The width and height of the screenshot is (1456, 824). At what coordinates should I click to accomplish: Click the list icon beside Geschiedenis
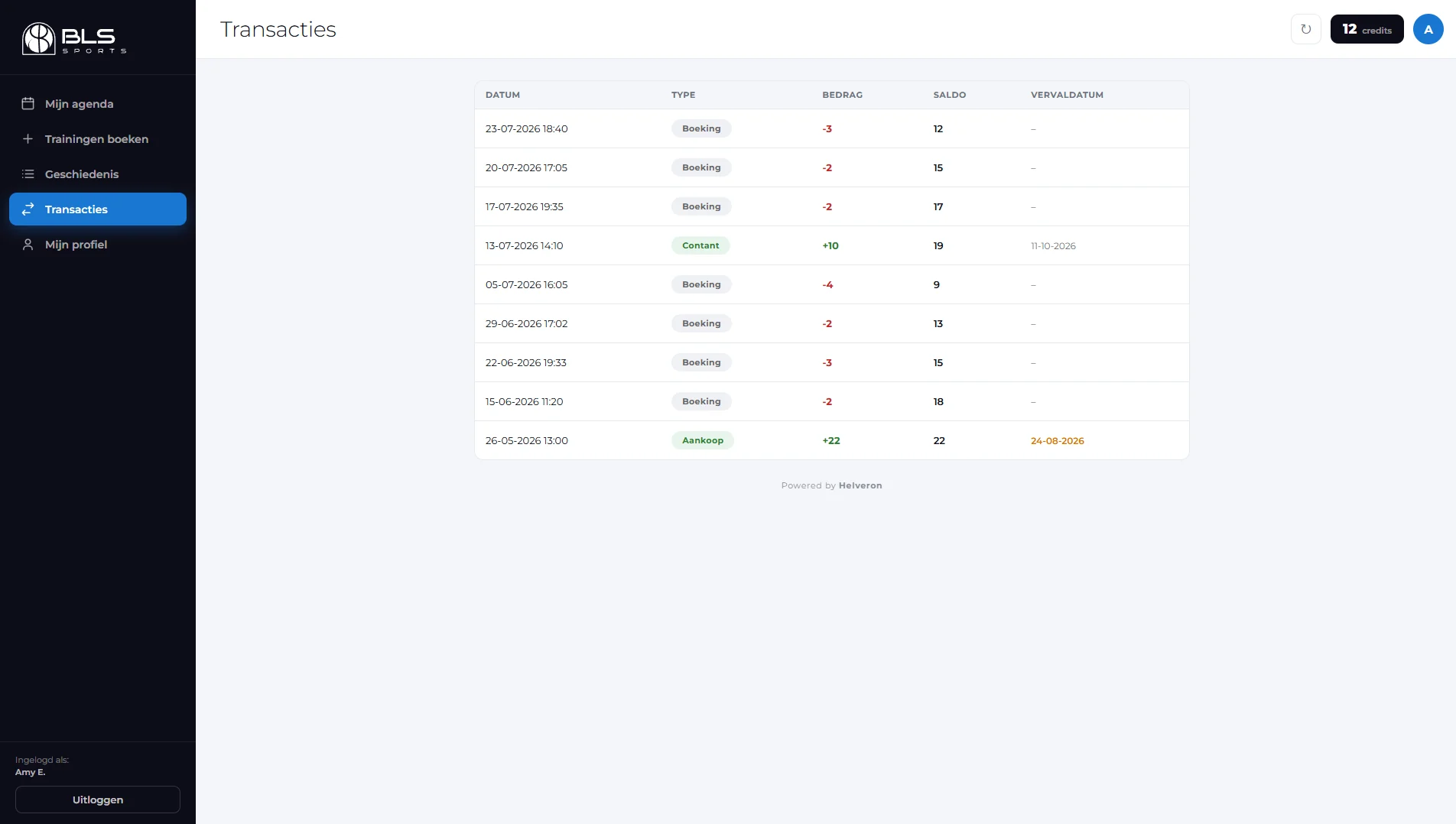click(x=28, y=174)
